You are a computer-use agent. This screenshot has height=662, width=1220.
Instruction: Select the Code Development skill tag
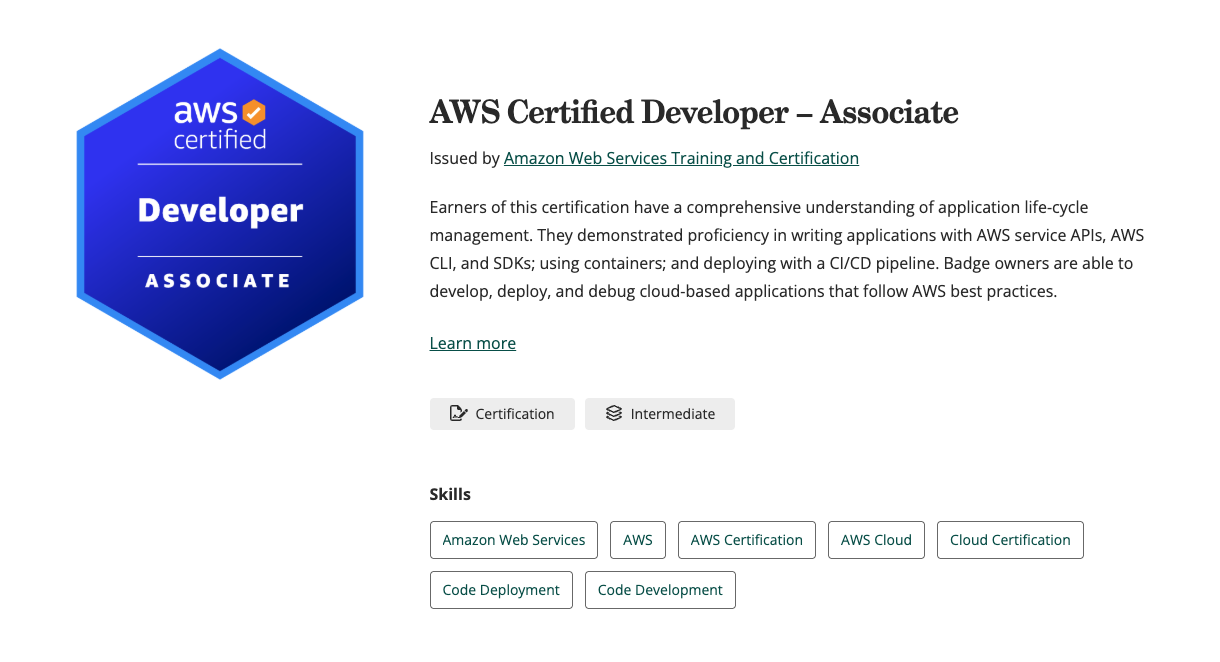tap(660, 590)
